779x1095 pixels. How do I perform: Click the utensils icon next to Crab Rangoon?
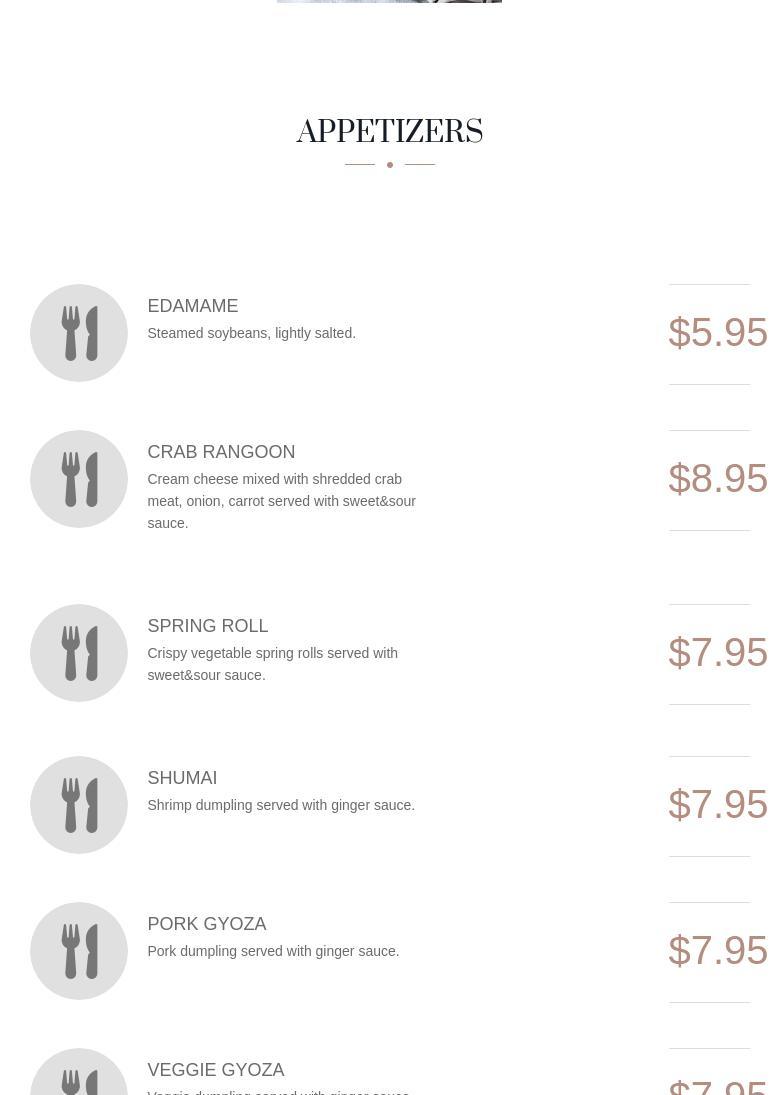coord(79,479)
